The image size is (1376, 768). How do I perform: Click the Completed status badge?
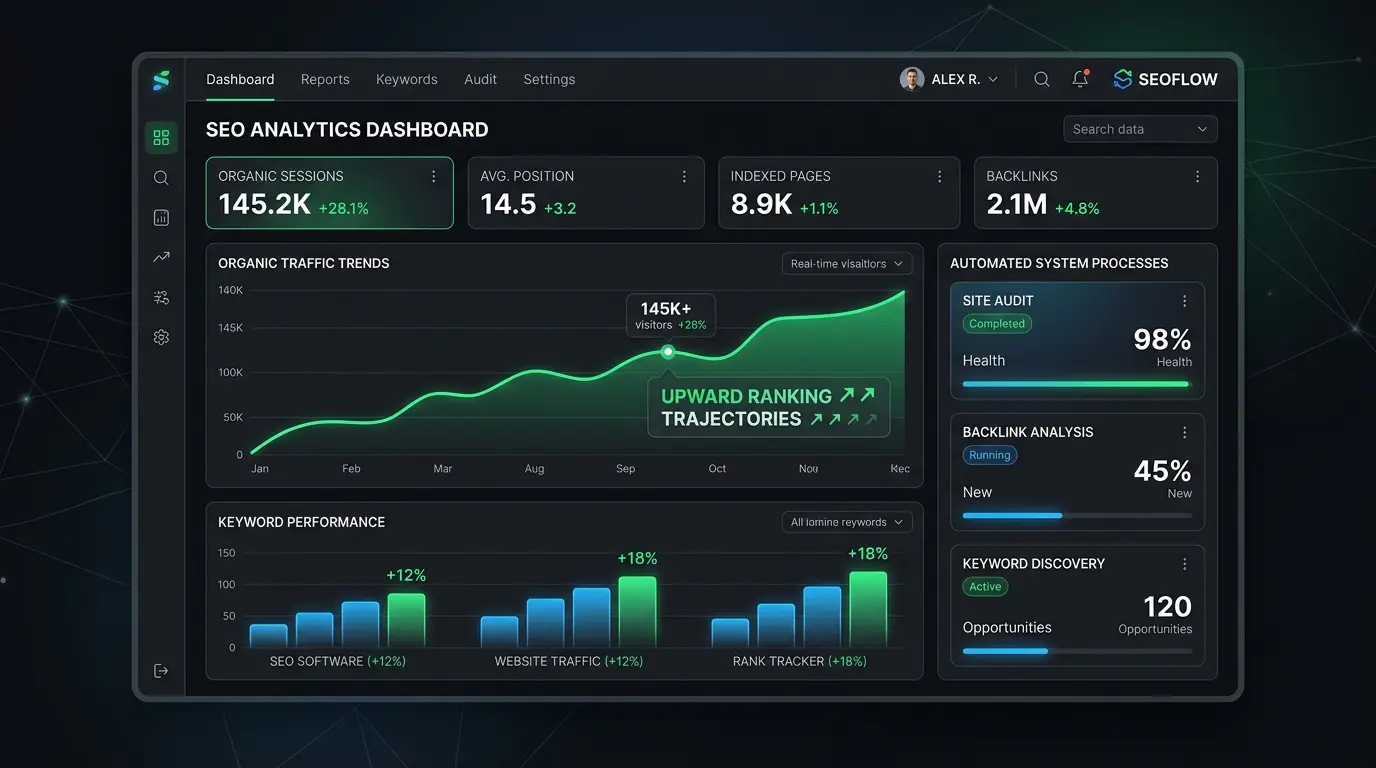pos(997,324)
